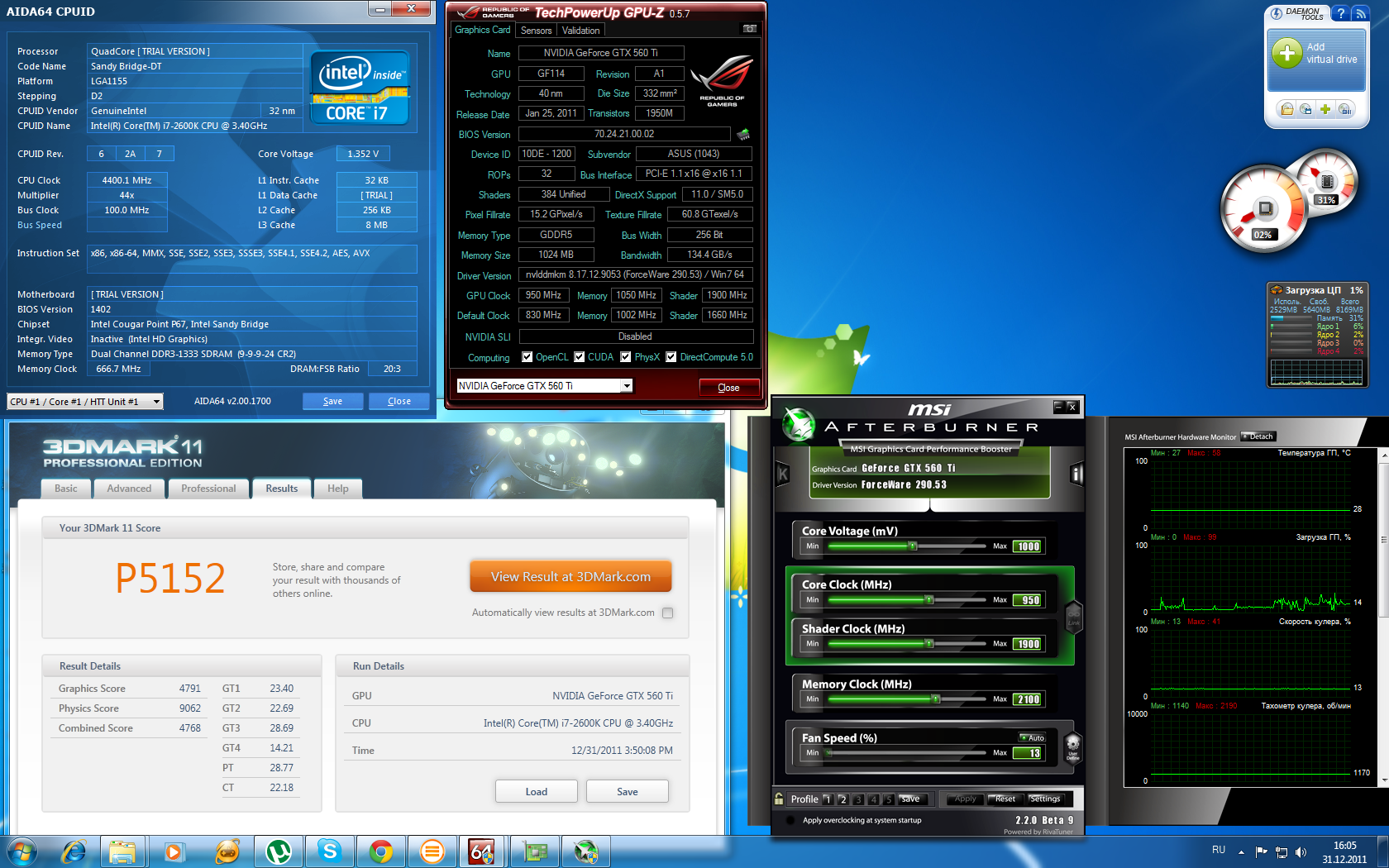
Task: Open Windows Media Player taskbar icon
Action: tap(174, 851)
